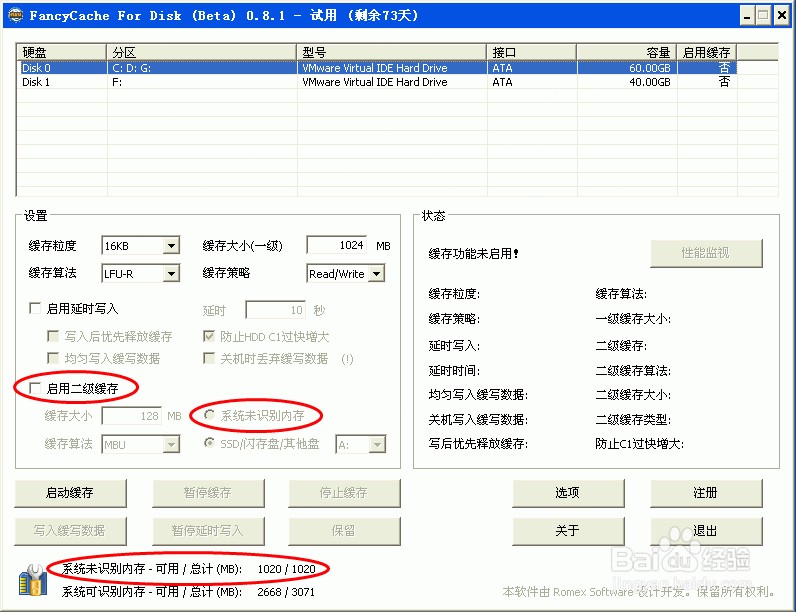Click the 暂停缓存 button
The width and height of the screenshot is (796, 612).
208,493
